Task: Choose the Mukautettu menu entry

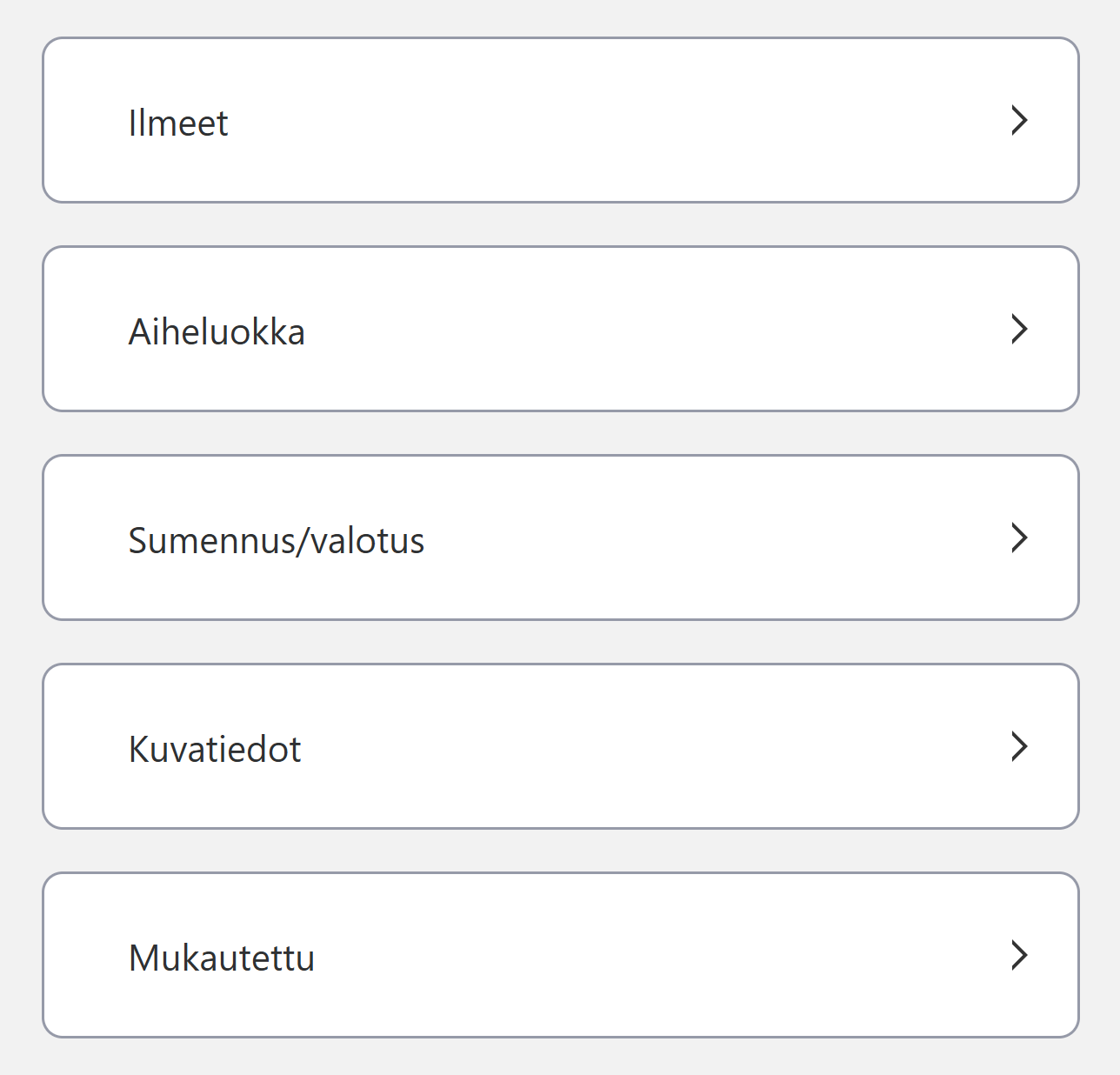Action: pos(222,958)
